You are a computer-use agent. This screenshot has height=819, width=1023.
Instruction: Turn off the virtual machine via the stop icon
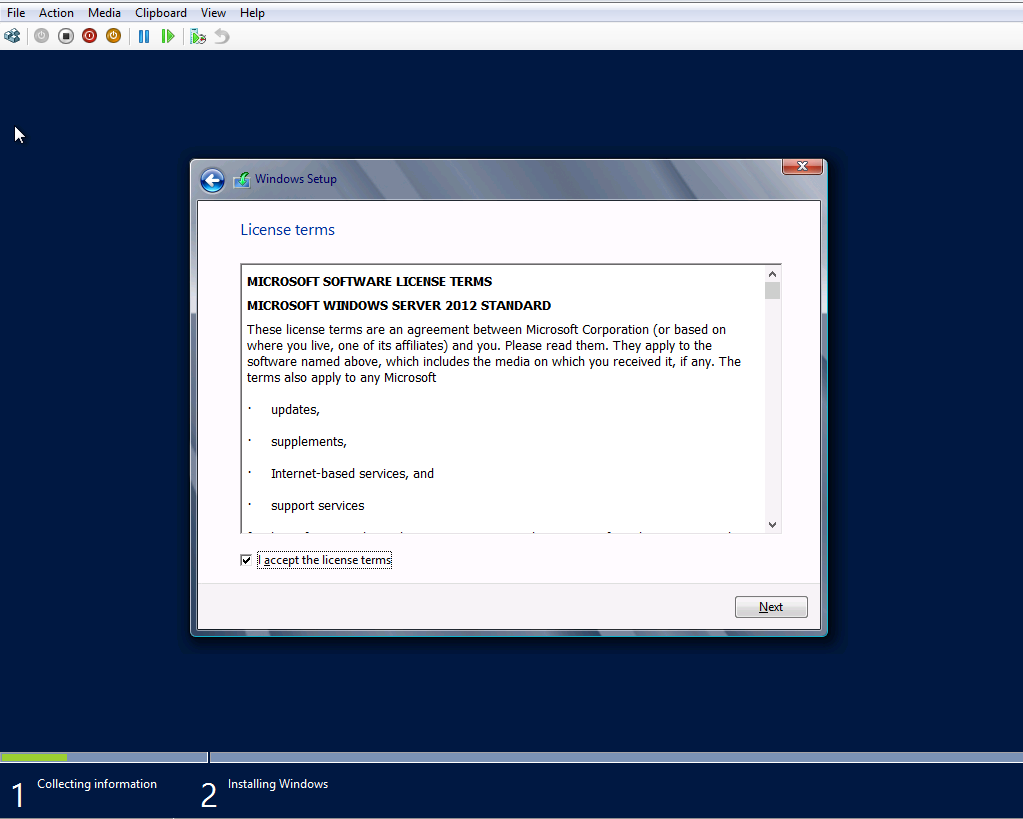[x=66, y=36]
